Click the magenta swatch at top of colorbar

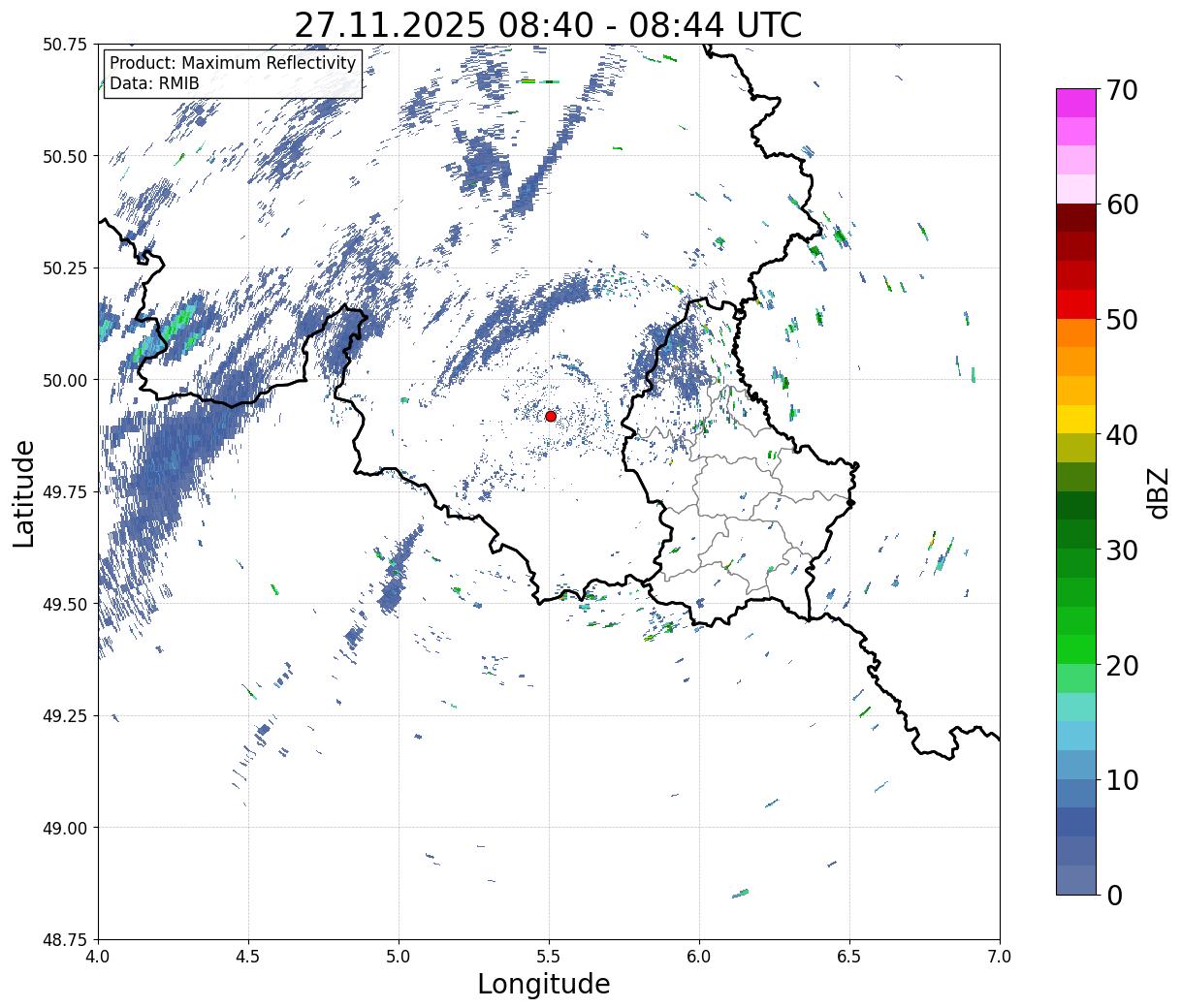coord(1076,103)
